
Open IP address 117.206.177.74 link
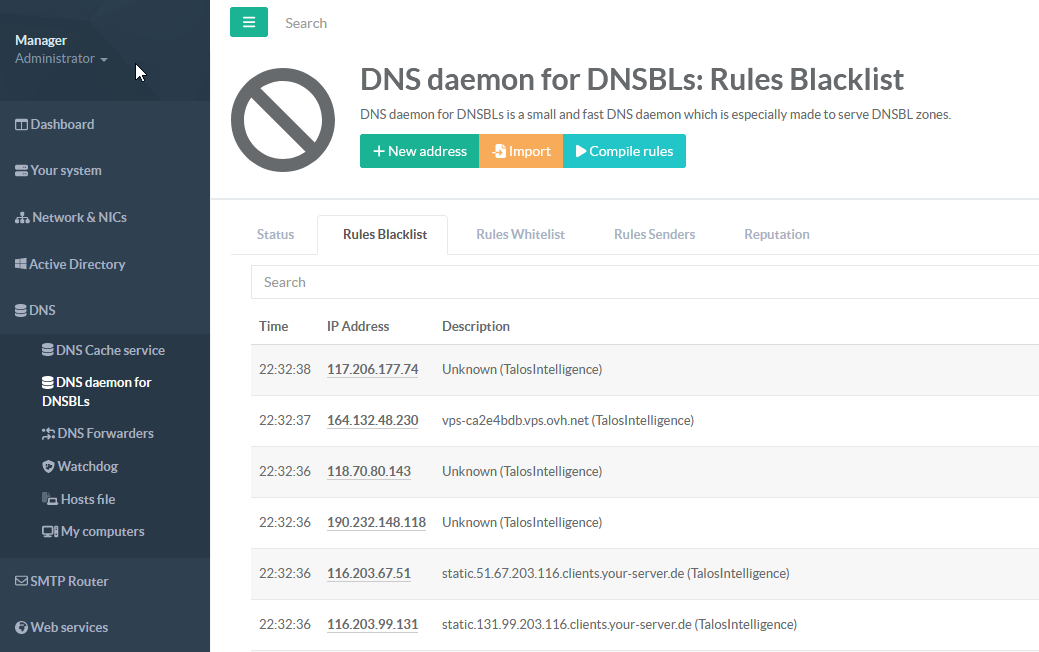372,369
